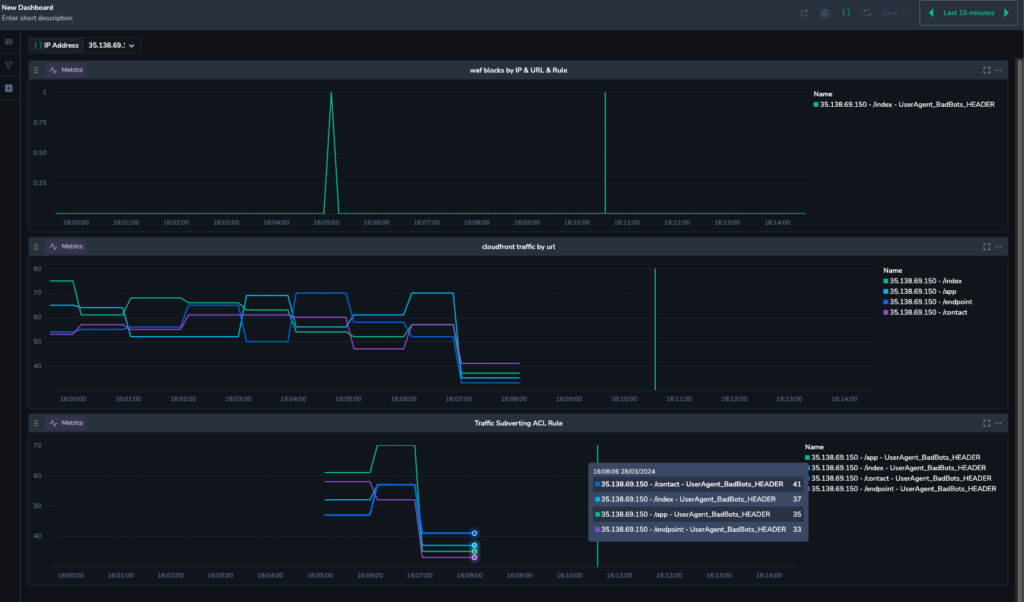Advance time range with right arrow
The width and height of the screenshot is (1024, 602).
1004,13
